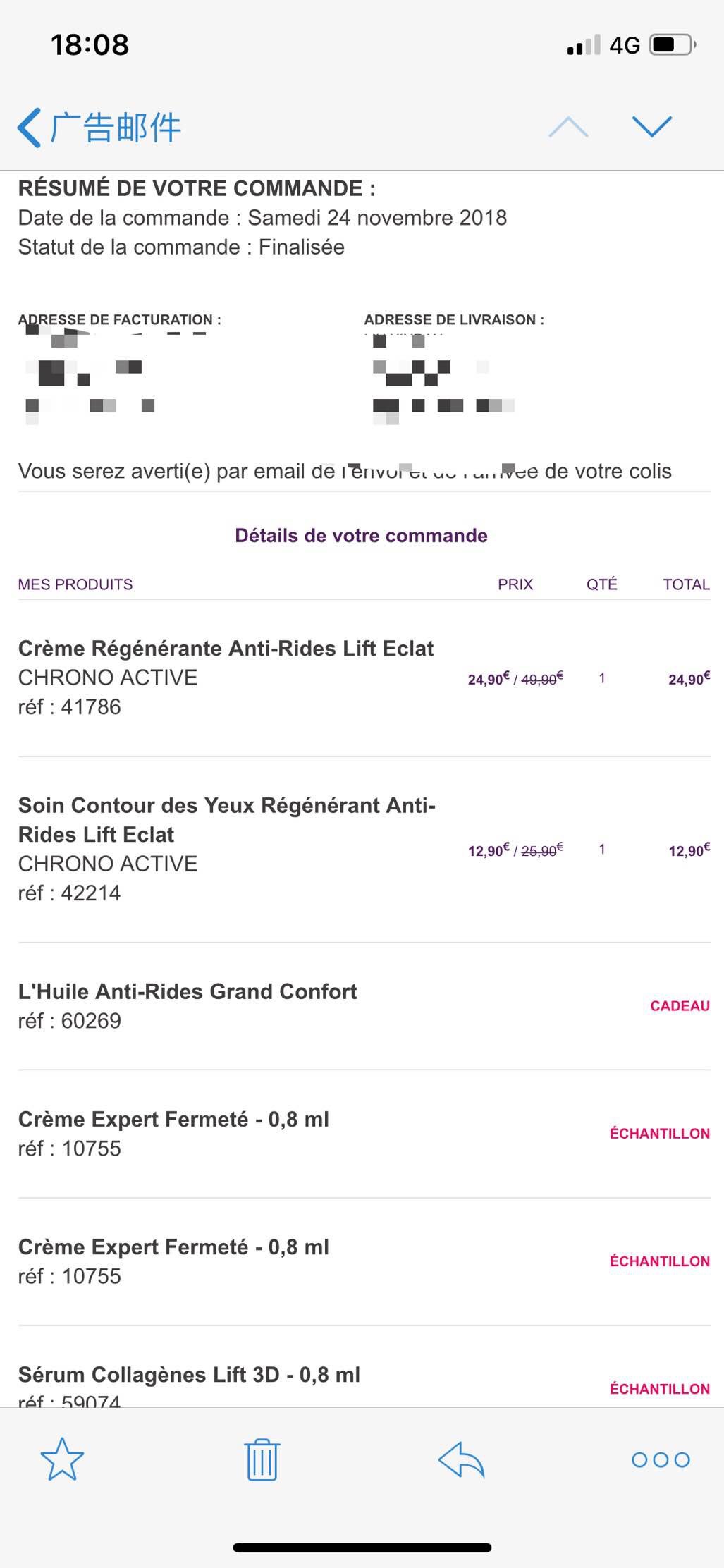Open more options three-dot menu
Image resolution: width=724 pixels, height=1568 pixels.
(661, 1459)
